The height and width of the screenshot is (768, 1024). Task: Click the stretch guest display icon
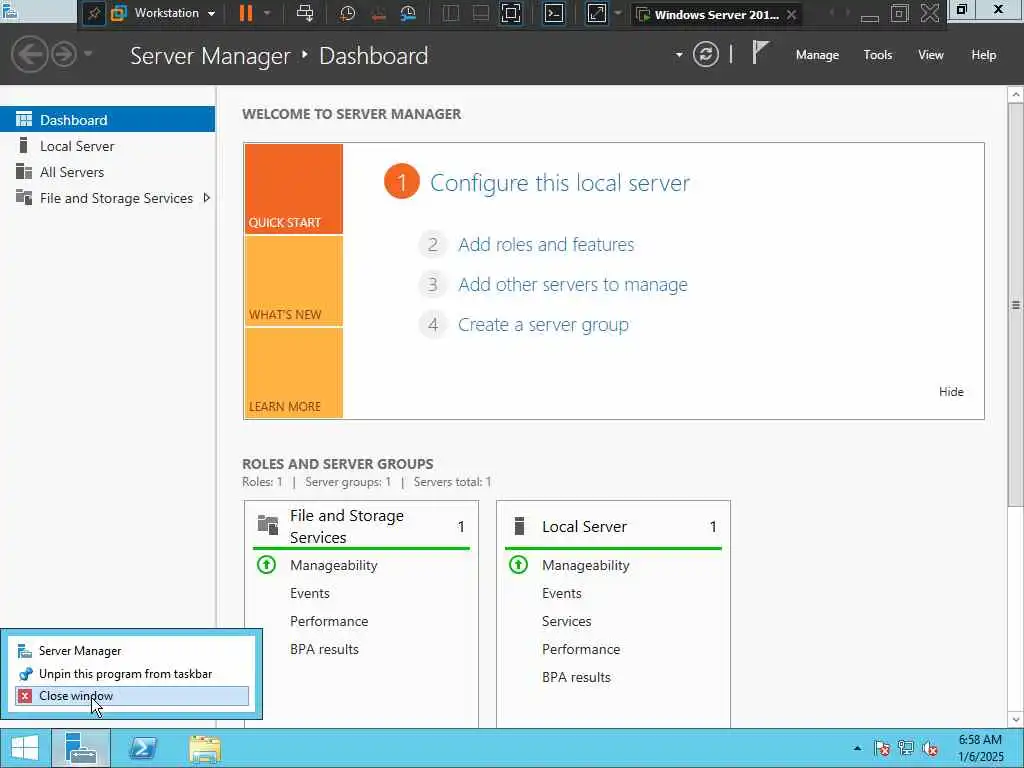click(x=597, y=13)
